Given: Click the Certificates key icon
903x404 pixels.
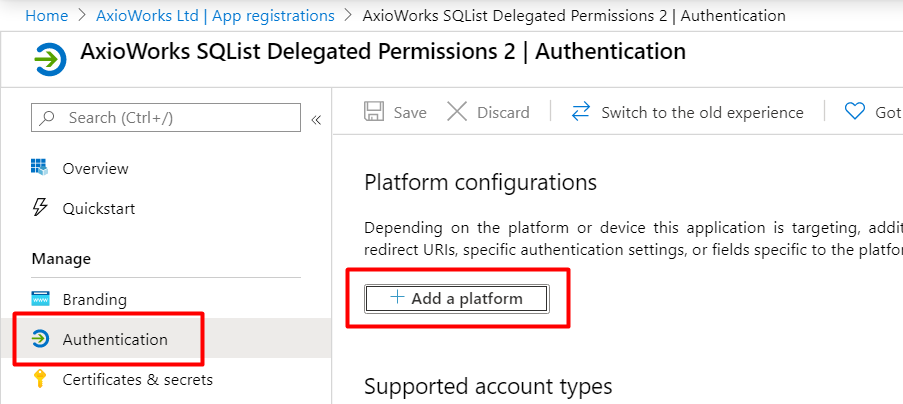Looking at the screenshot, I should click(x=40, y=379).
